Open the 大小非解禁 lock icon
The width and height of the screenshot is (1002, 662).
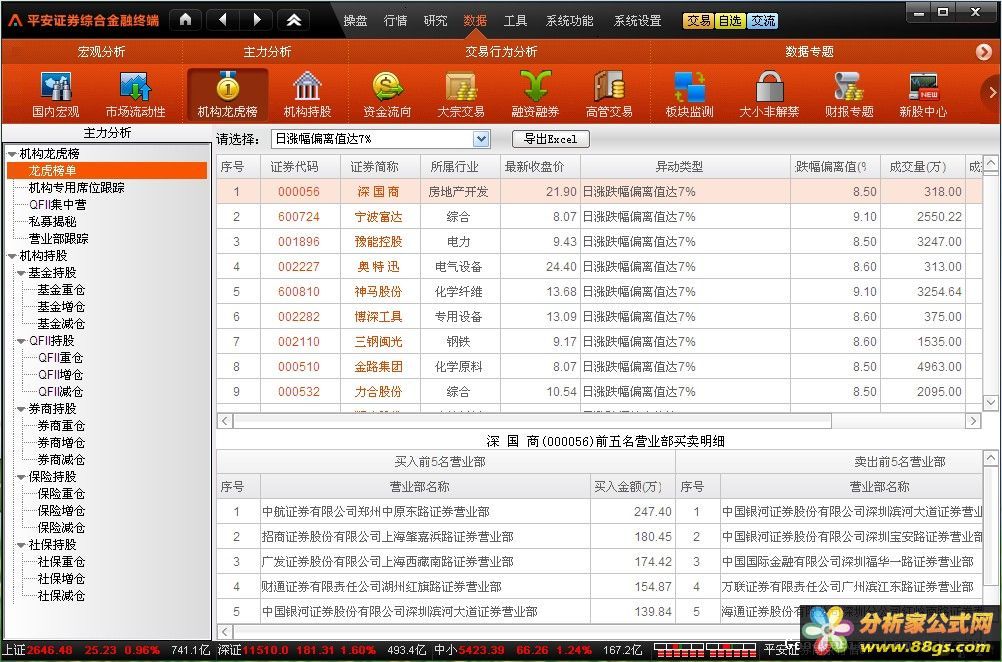(x=769, y=95)
